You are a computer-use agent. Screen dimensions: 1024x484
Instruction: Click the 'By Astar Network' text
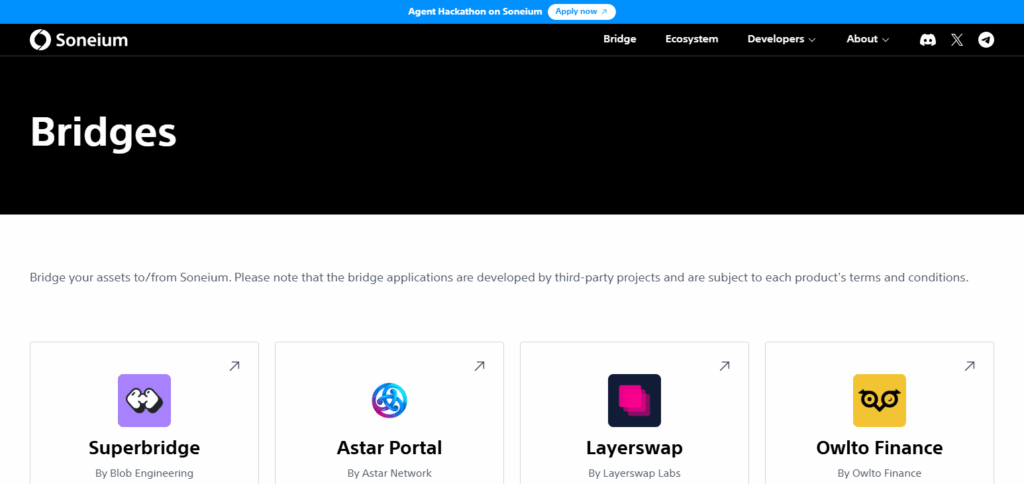[x=389, y=473]
